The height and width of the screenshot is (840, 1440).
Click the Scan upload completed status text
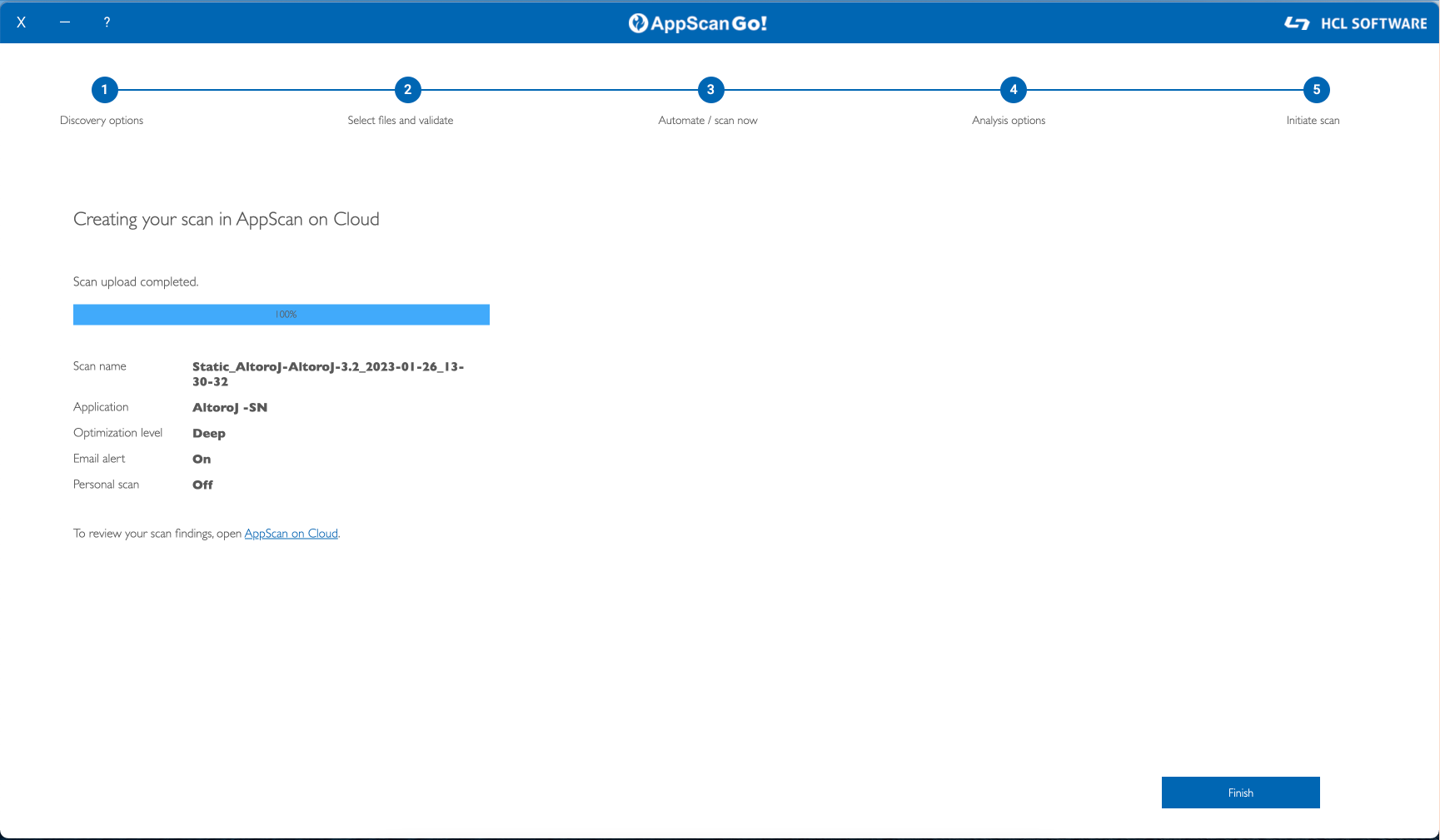pyautogui.click(x=136, y=281)
